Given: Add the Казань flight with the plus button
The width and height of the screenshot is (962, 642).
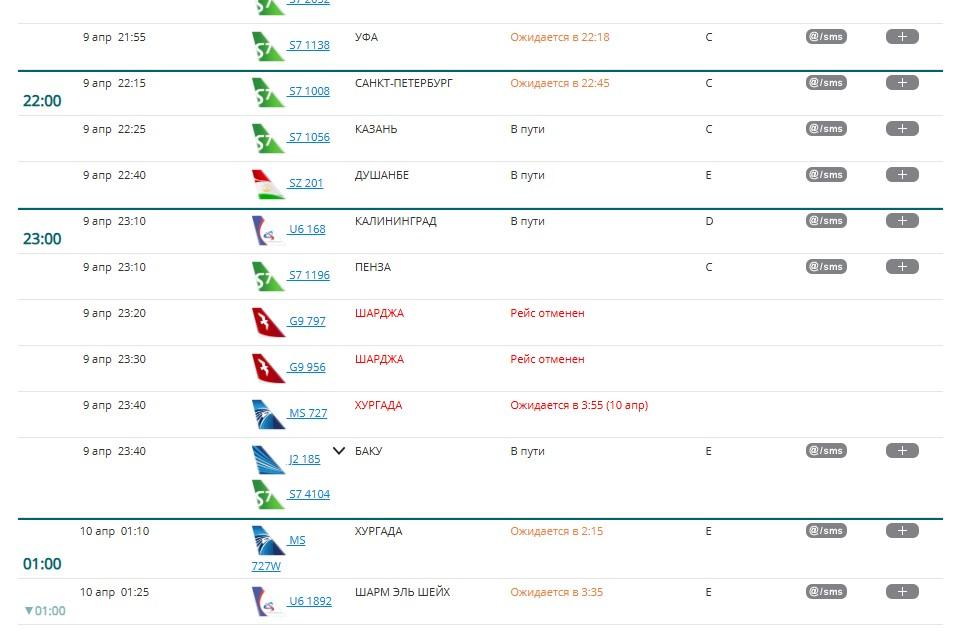Looking at the screenshot, I should [901, 129].
